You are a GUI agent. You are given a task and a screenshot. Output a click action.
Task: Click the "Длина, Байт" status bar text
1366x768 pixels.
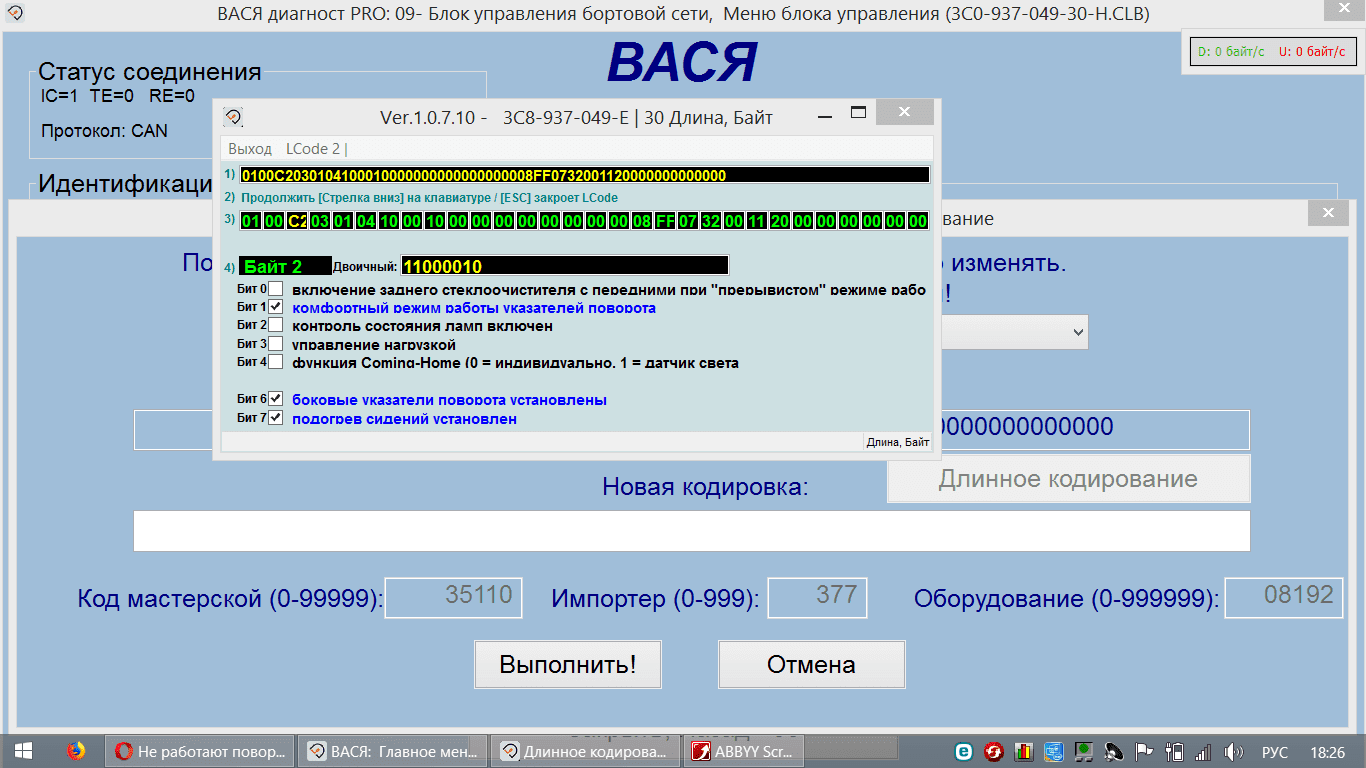coord(898,442)
